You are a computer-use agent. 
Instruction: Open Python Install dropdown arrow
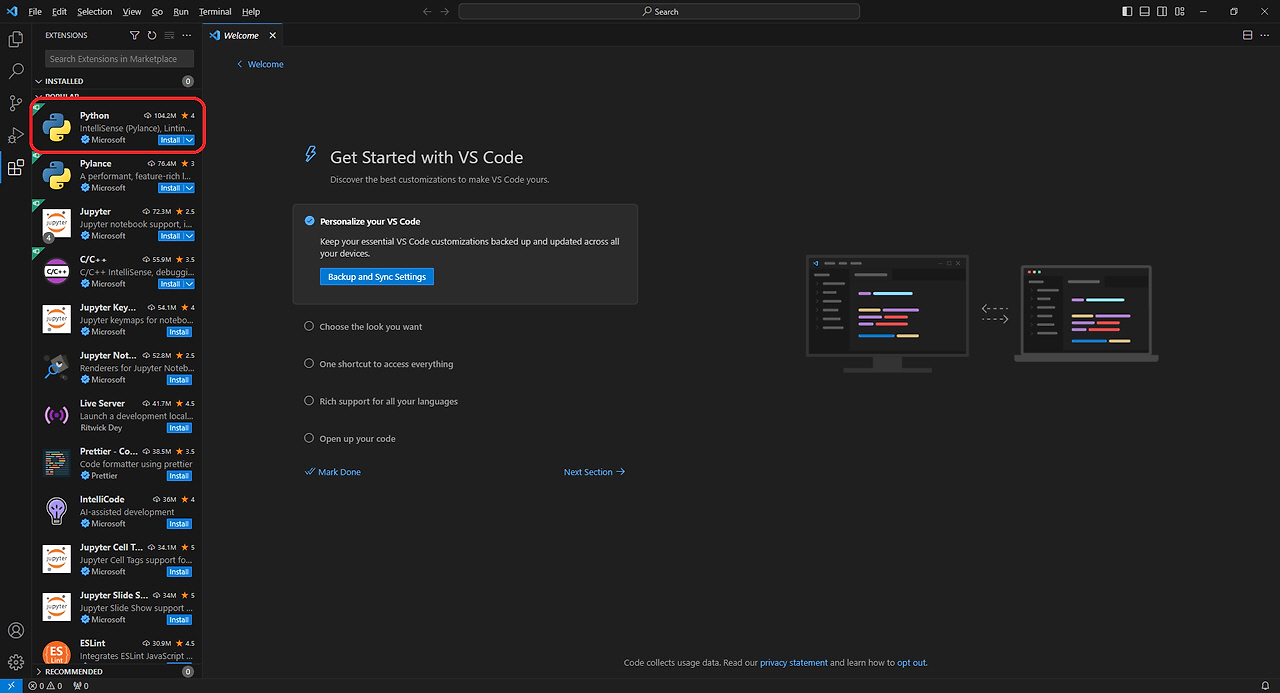tap(189, 140)
